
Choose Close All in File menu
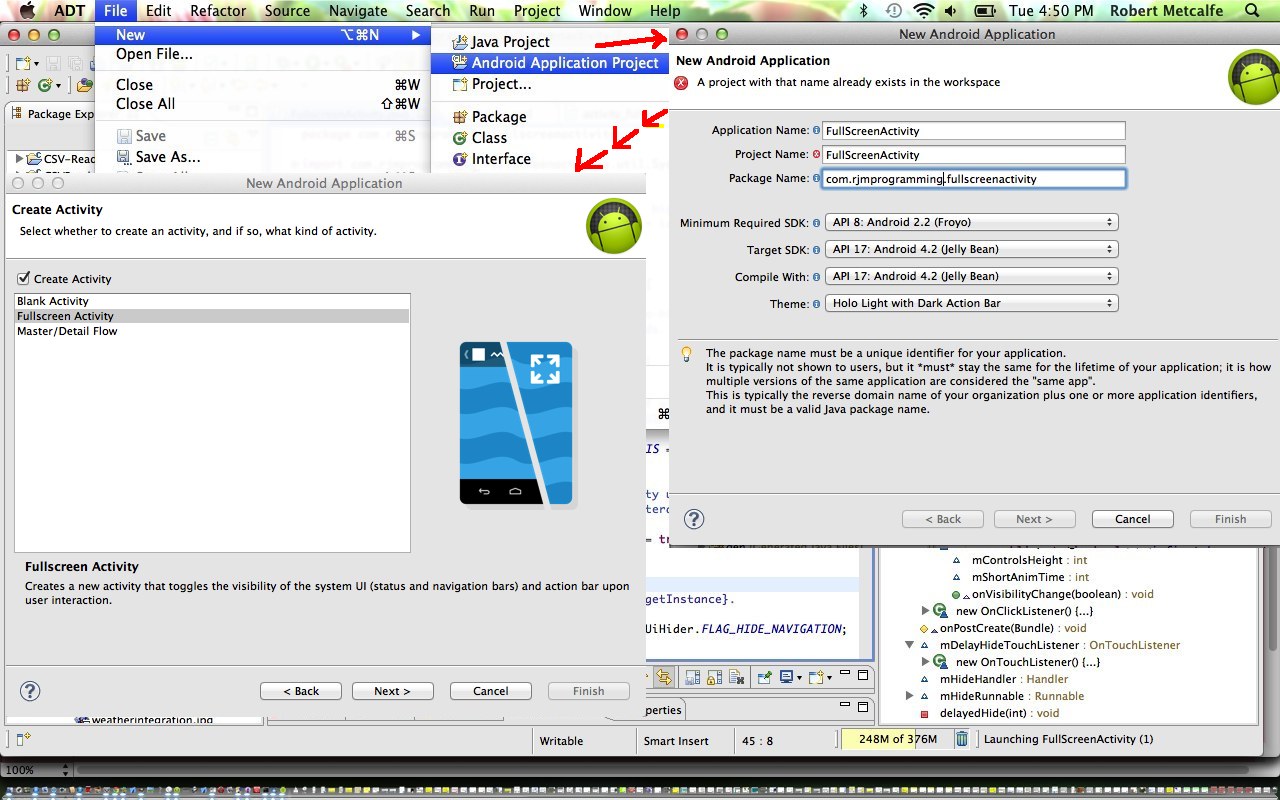[145, 104]
